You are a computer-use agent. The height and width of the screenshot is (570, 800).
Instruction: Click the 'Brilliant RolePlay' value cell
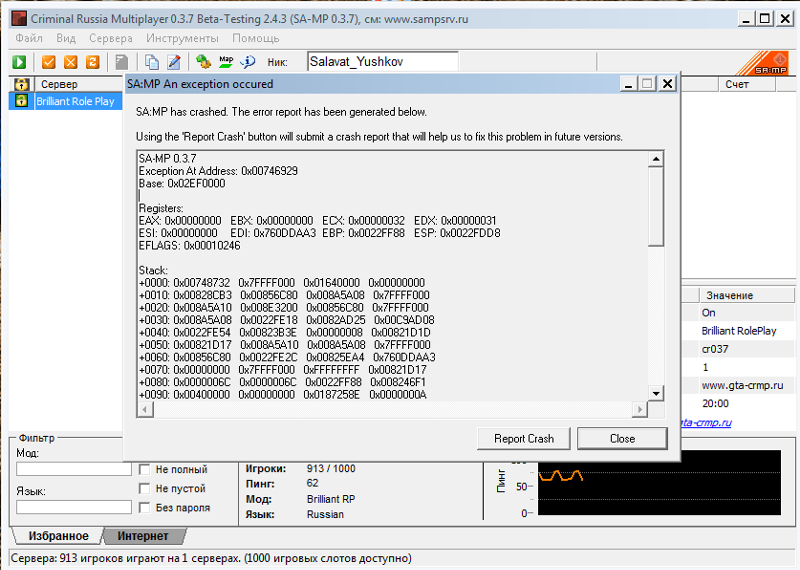point(739,331)
